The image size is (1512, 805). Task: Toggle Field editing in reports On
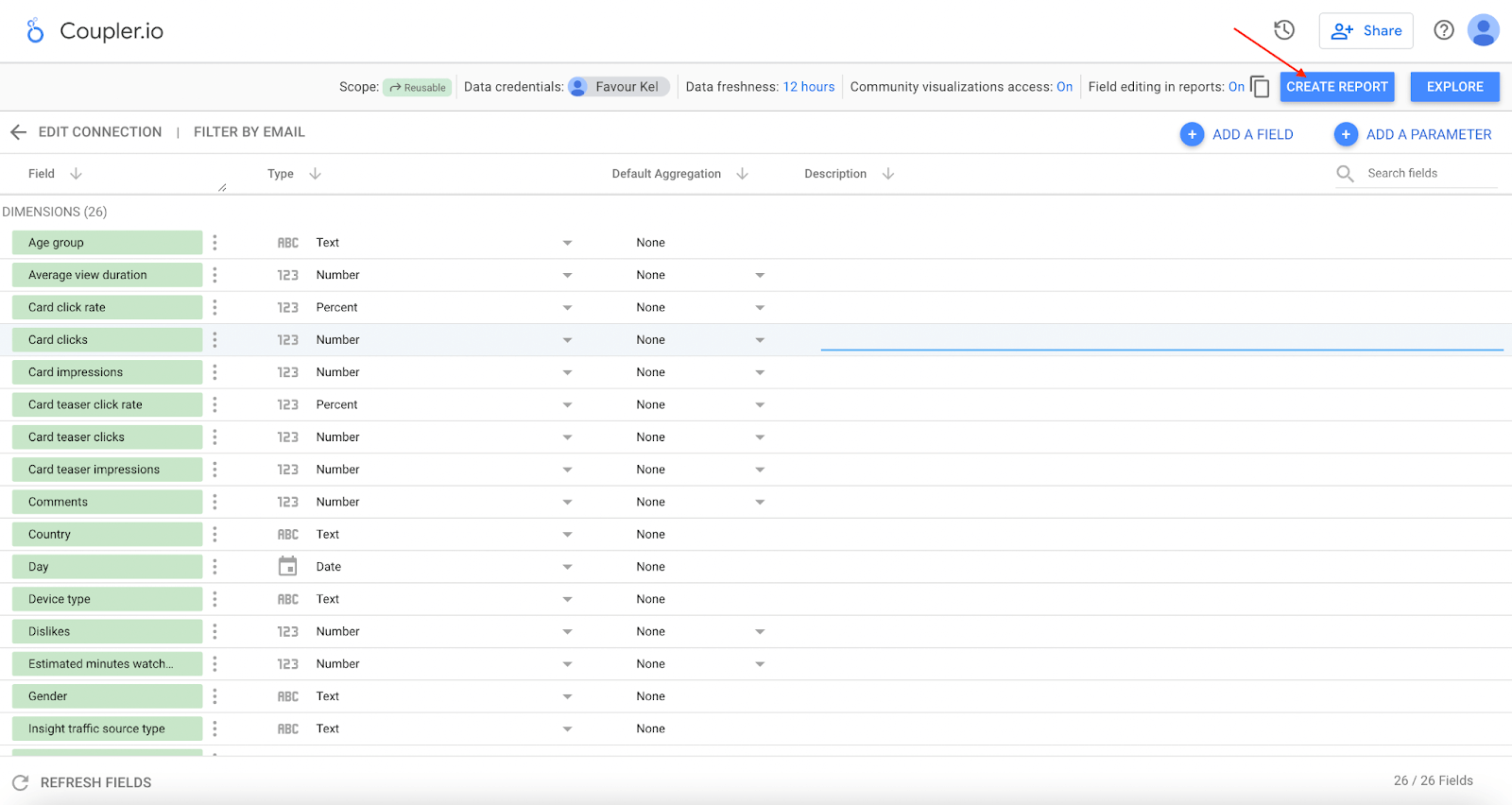tap(1236, 87)
